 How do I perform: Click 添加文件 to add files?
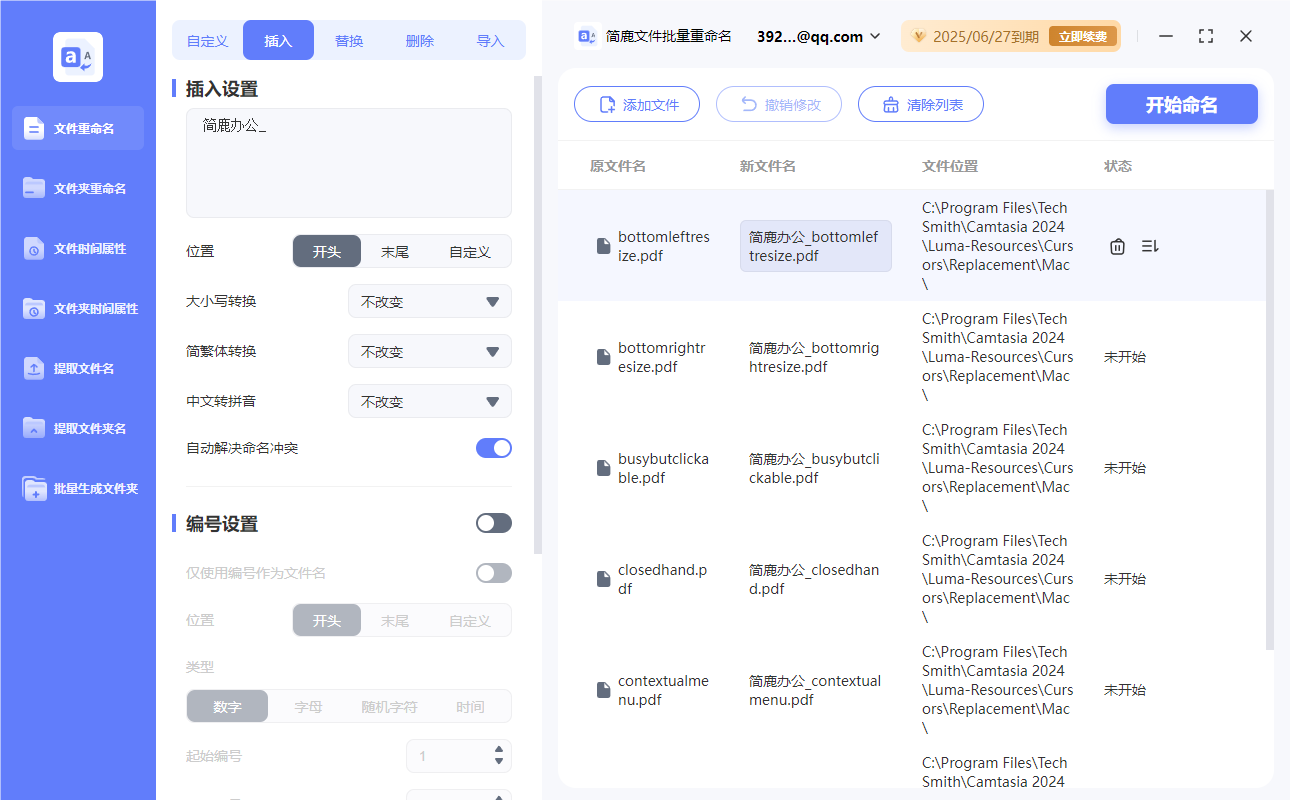(637, 104)
